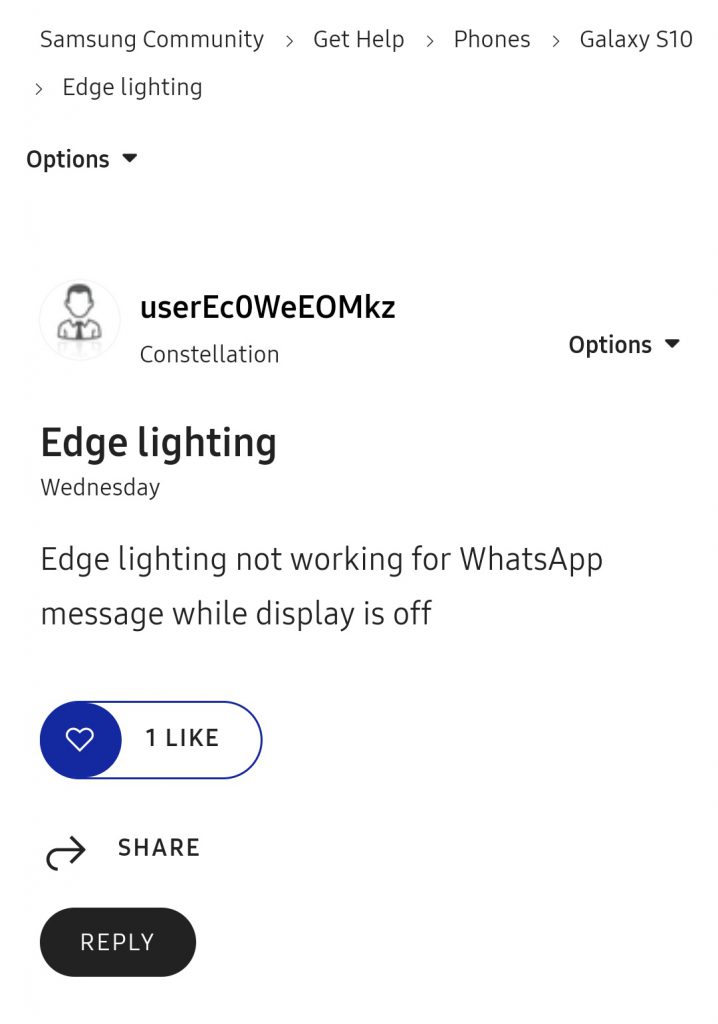Go to Samsung Community breadcrumb
Screen dimensions: 718x1024
tap(152, 40)
